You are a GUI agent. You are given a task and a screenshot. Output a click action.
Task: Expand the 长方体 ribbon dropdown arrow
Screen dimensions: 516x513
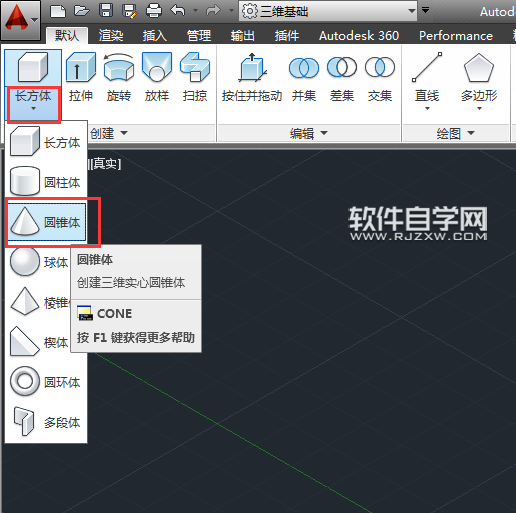33,109
